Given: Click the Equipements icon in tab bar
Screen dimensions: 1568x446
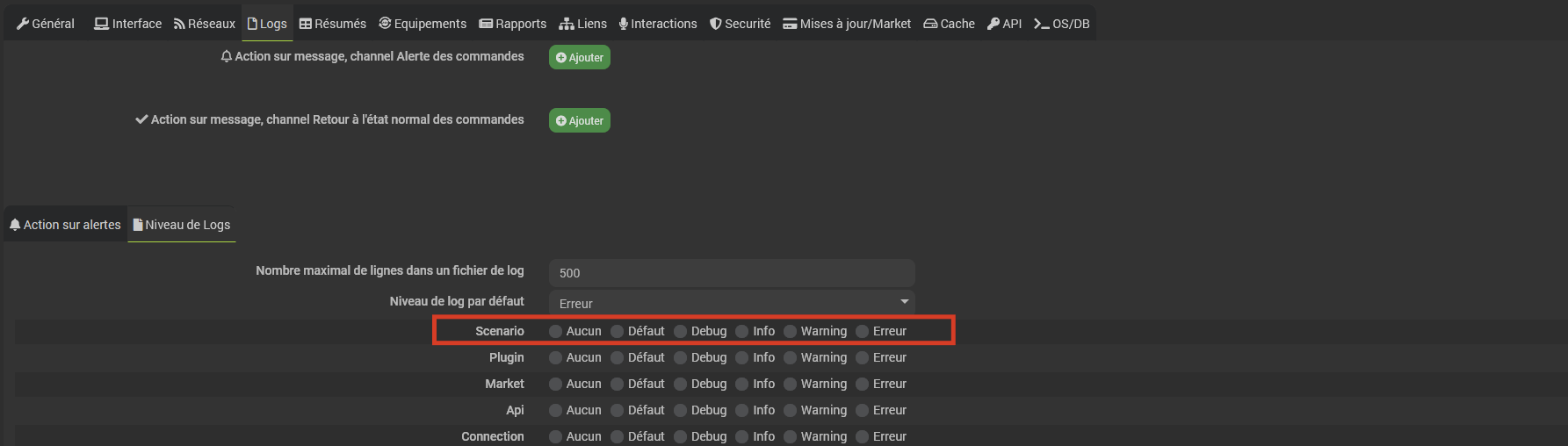Looking at the screenshot, I should click(x=385, y=24).
